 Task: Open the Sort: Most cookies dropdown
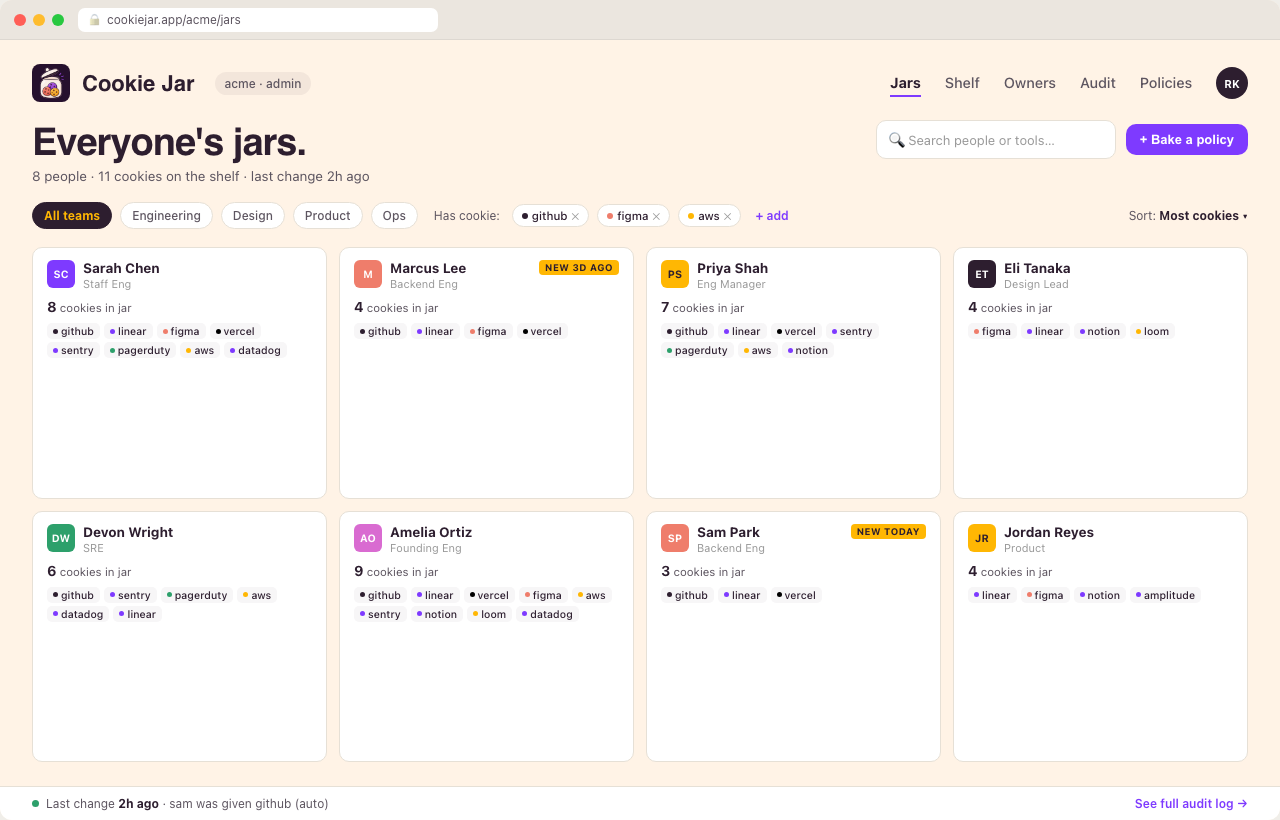1188,216
